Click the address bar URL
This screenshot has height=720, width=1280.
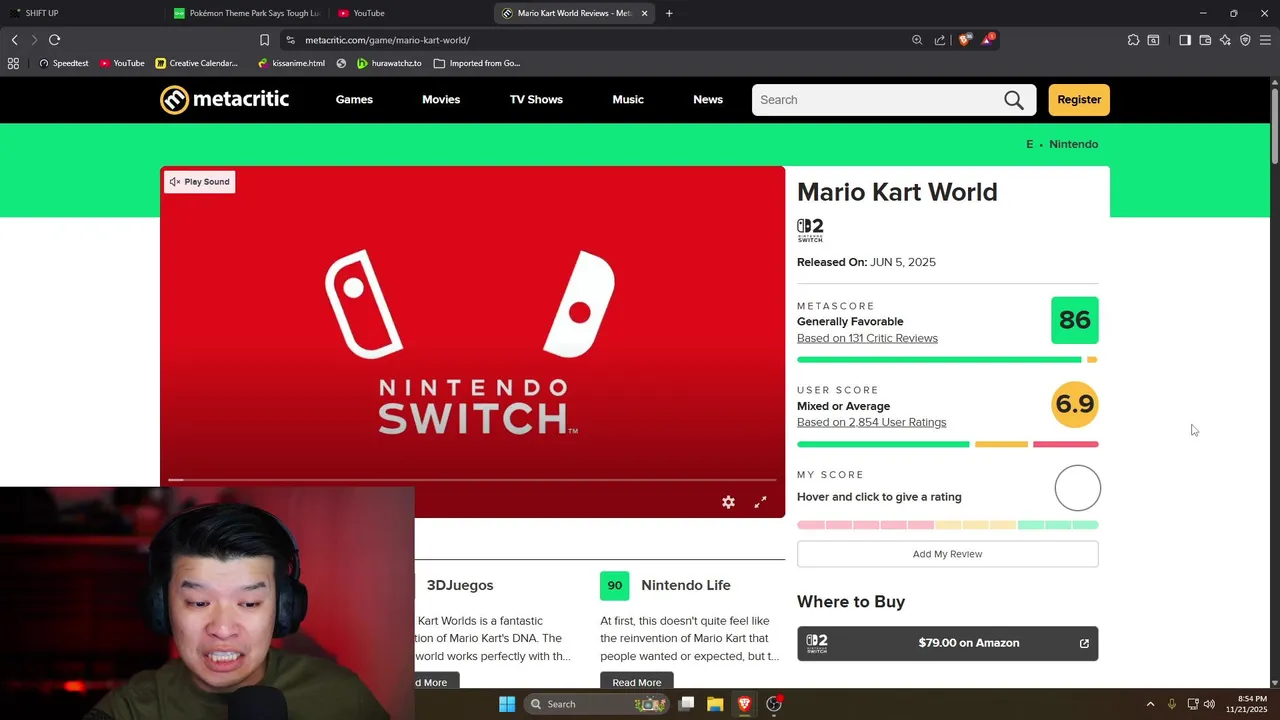pyautogui.click(x=387, y=40)
